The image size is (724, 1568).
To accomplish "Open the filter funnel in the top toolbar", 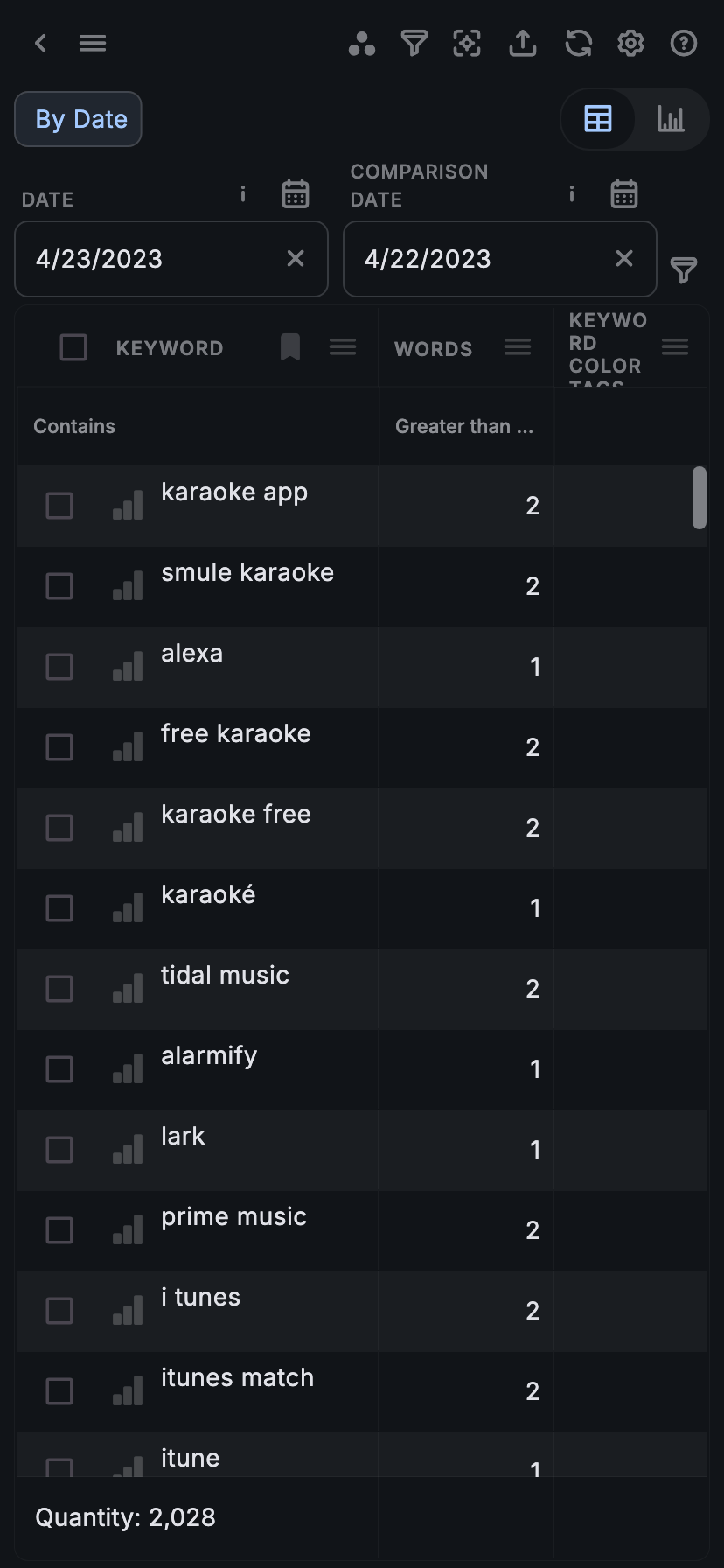I will pyautogui.click(x=414, y=43).
